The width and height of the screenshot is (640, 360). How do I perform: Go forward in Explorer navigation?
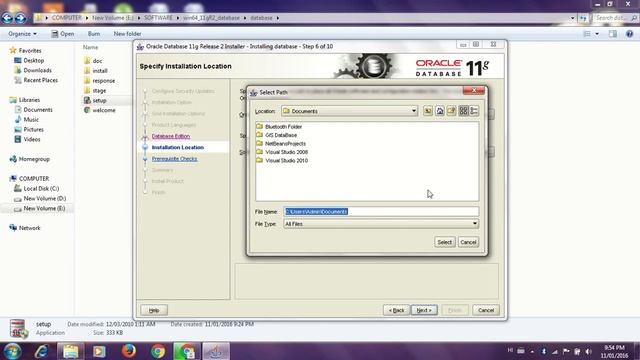pos(20,18)
